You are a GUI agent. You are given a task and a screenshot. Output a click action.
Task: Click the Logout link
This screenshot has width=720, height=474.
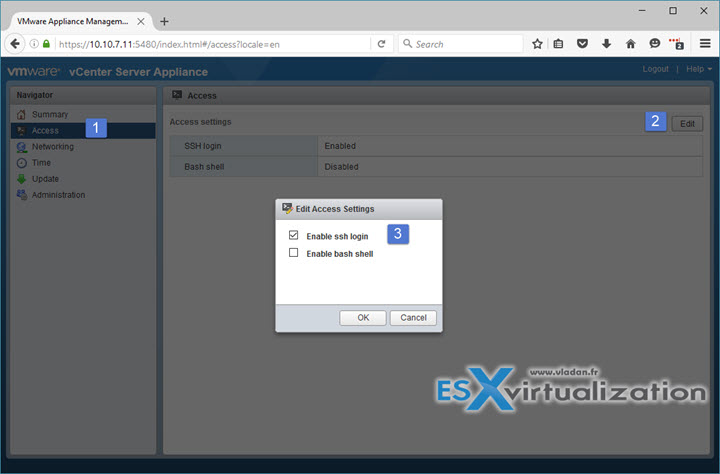point(655,69)
